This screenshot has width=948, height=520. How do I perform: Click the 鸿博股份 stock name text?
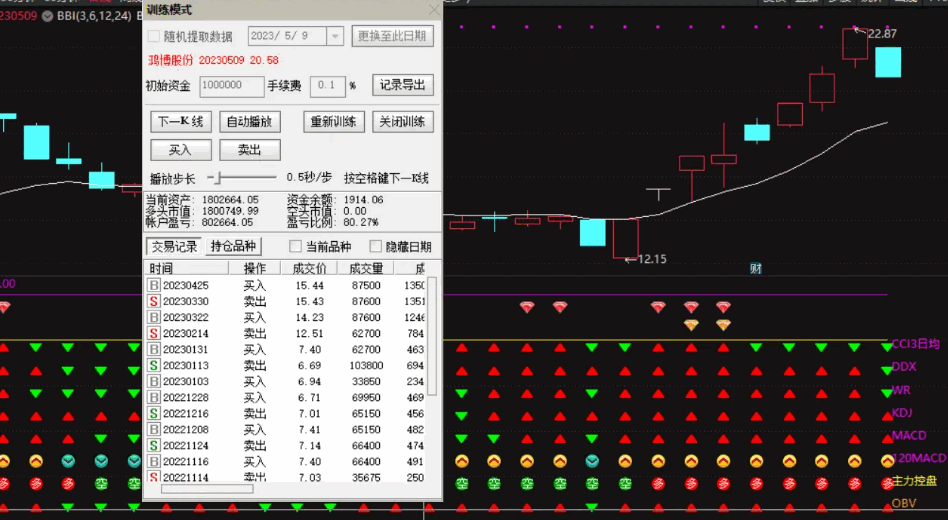170,60
